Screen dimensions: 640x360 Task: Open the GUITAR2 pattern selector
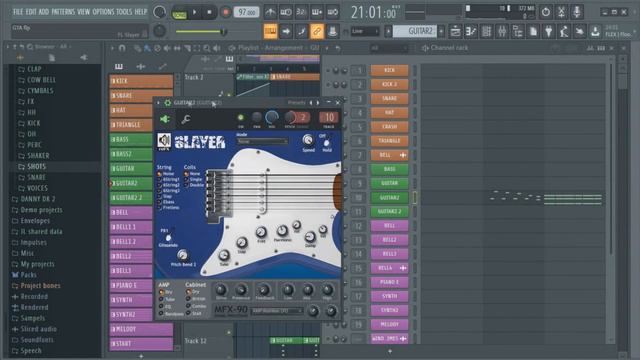415,31
